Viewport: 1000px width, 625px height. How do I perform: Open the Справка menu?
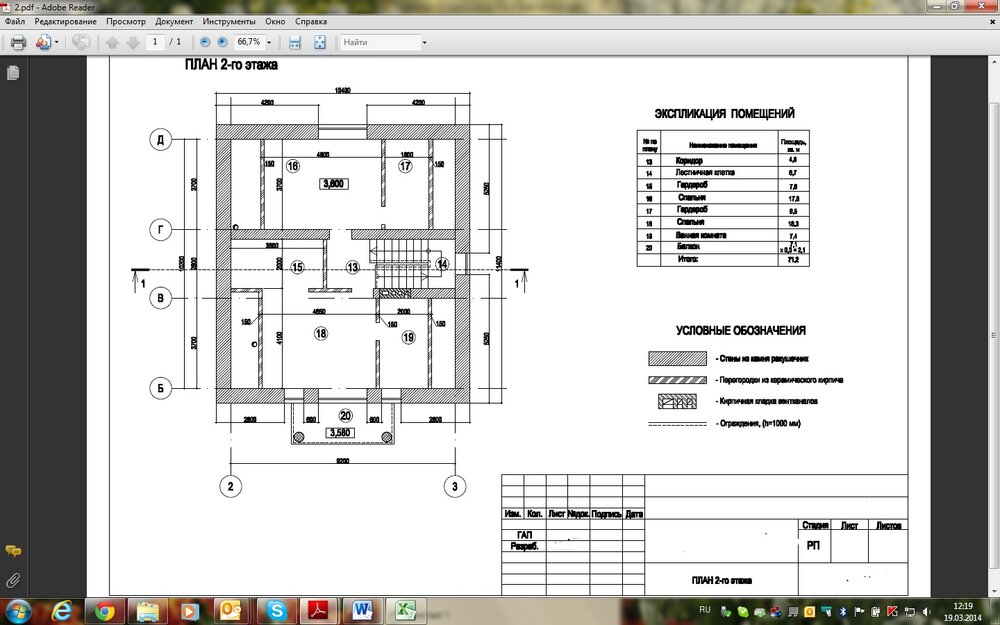click(x=311, y=21)
